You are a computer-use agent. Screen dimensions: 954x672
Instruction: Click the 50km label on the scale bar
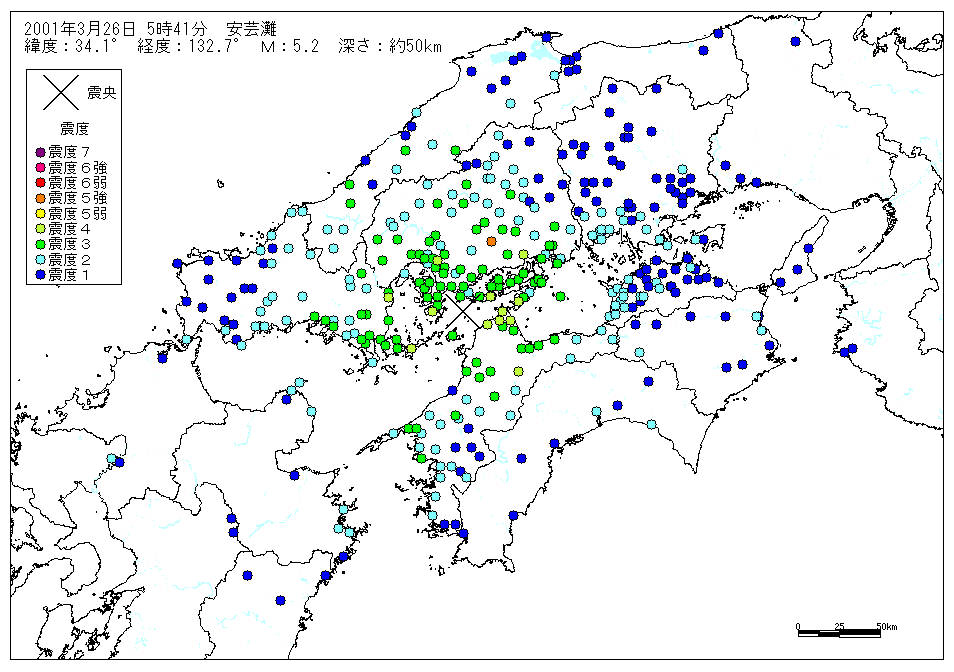886,626
